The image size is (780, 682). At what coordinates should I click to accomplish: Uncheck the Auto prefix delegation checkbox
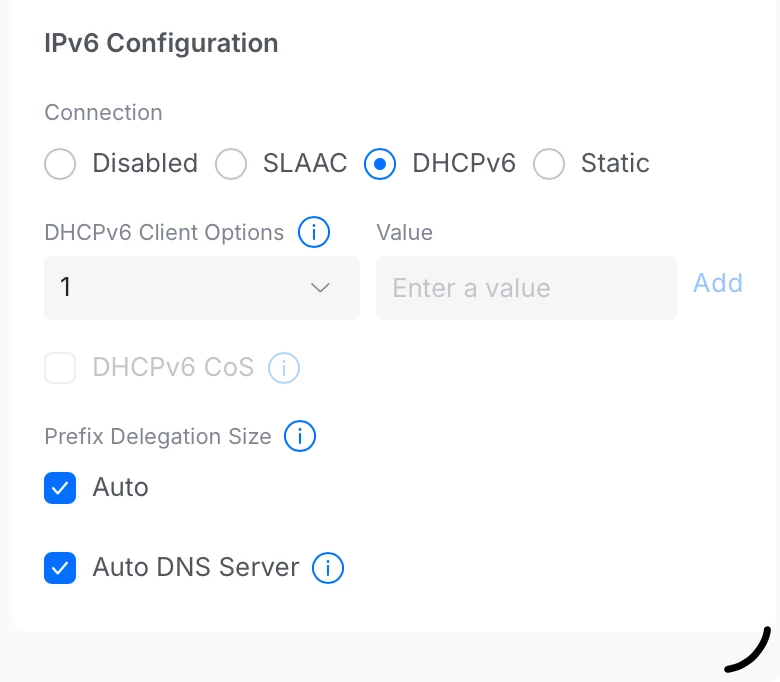tap(61, 488)
